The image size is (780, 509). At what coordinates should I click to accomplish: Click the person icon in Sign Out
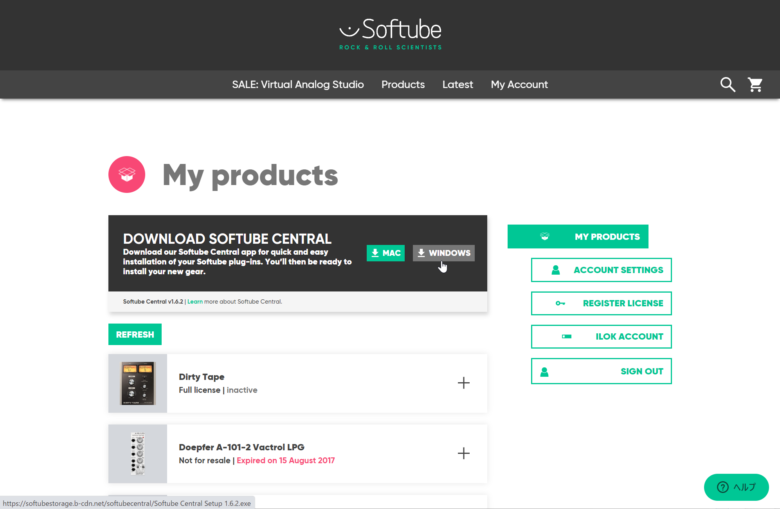pos(544,371)
